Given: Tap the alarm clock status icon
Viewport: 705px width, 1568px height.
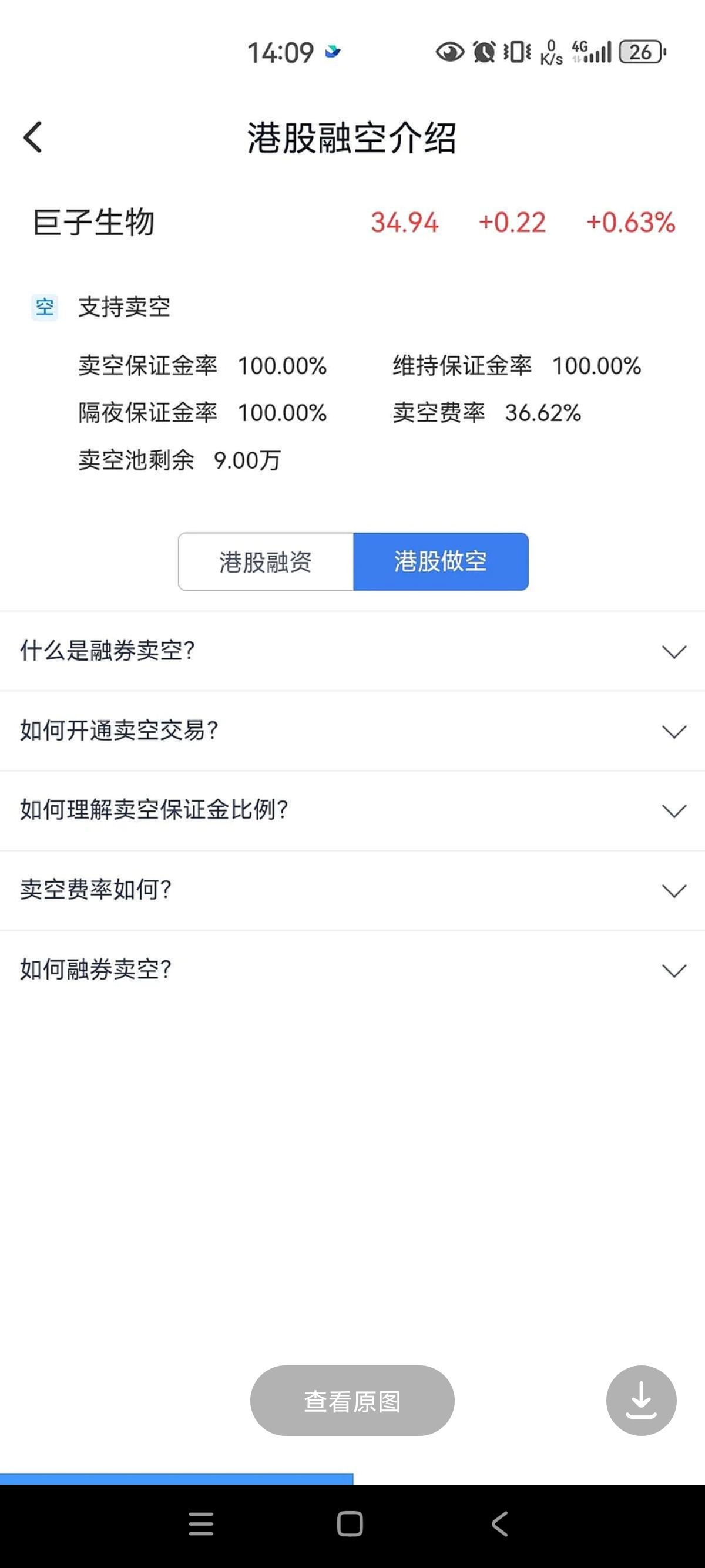Looking at the screenshot, I should coord(485,52).
